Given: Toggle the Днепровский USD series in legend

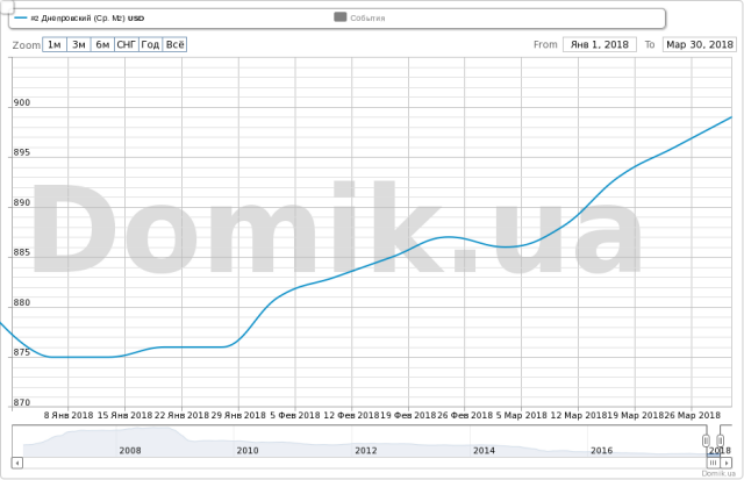Looking at the screenshot, I should click(x=80, y=18).
